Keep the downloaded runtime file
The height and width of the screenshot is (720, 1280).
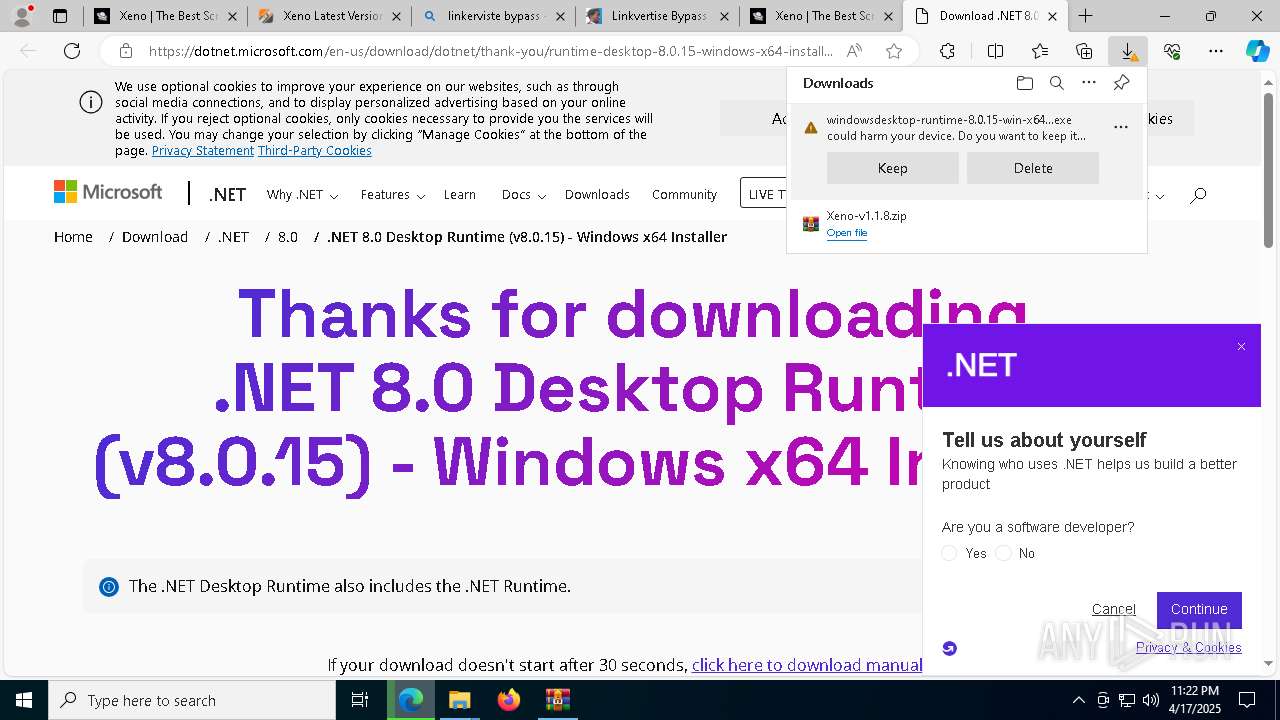tap(892, 168)
